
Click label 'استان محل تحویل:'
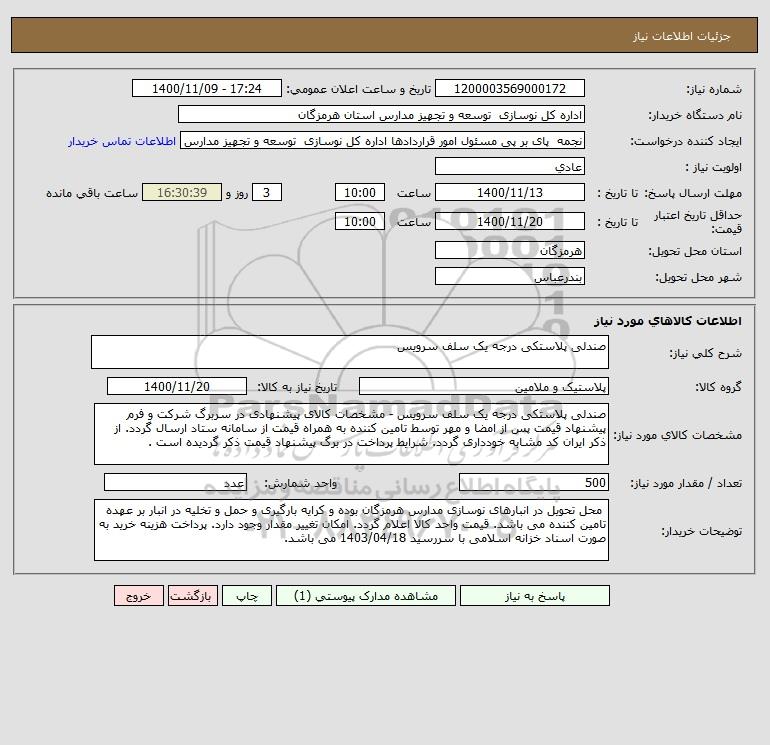[695, 251]
